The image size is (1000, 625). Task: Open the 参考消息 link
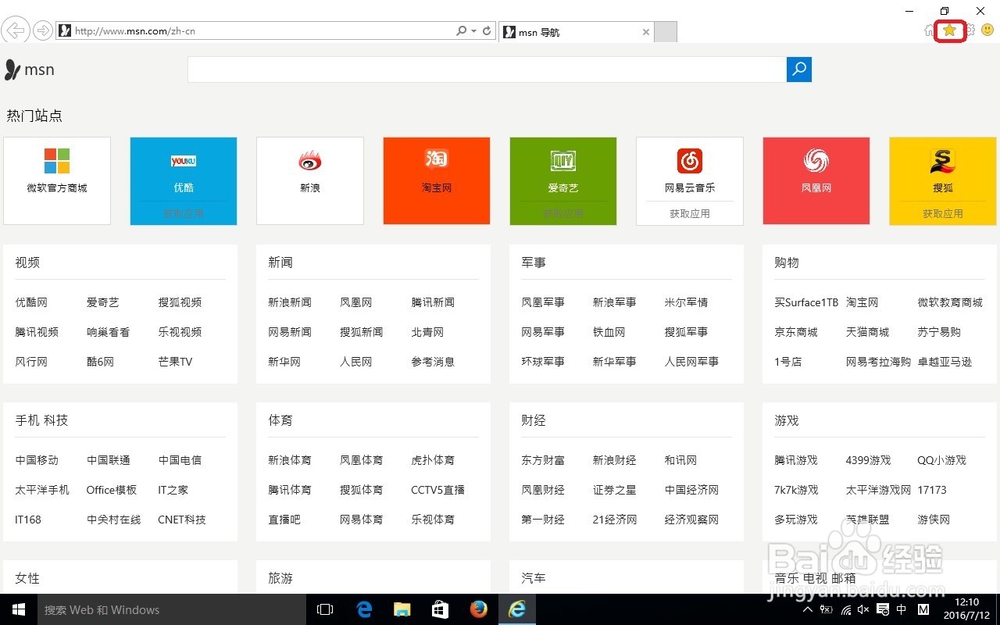pyautogui.click(x=432, y=362)
